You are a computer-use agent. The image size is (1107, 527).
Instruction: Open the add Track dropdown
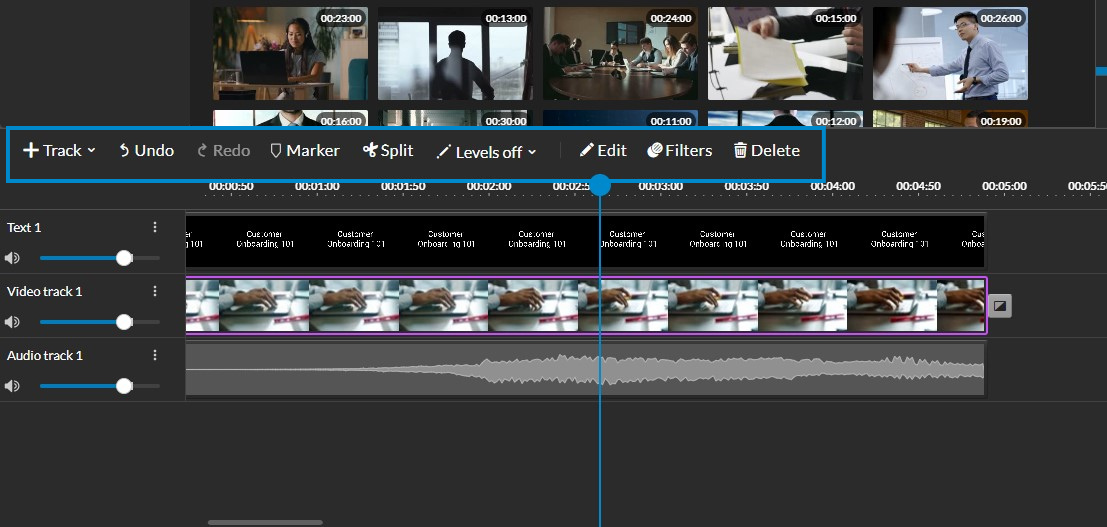59,151
